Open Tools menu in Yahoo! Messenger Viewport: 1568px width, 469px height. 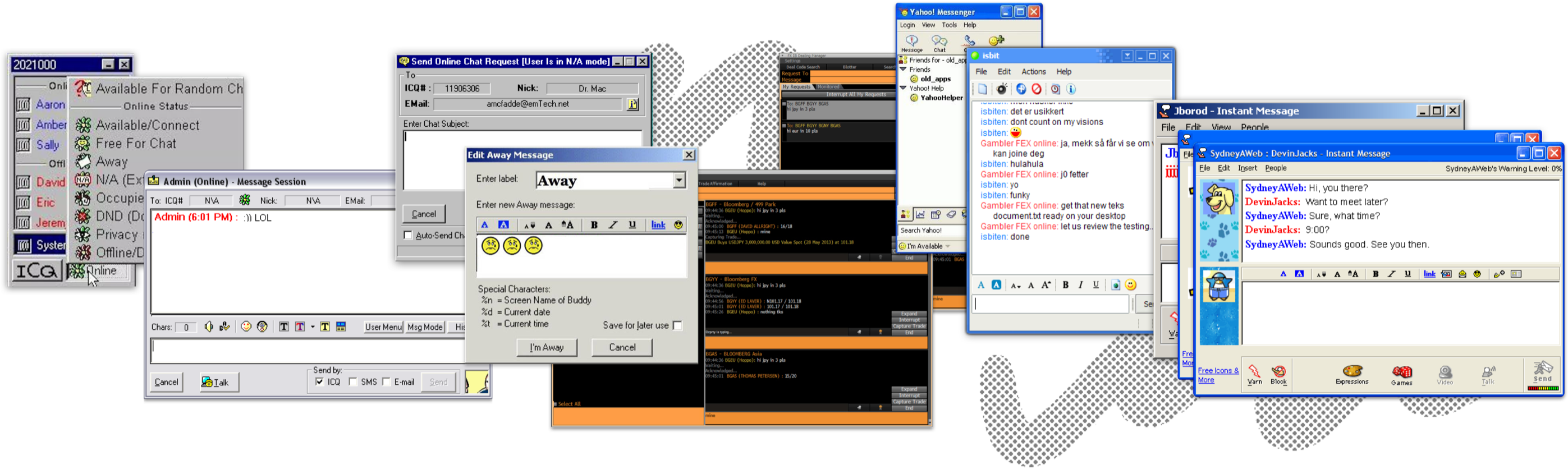[x=949, y=26]
